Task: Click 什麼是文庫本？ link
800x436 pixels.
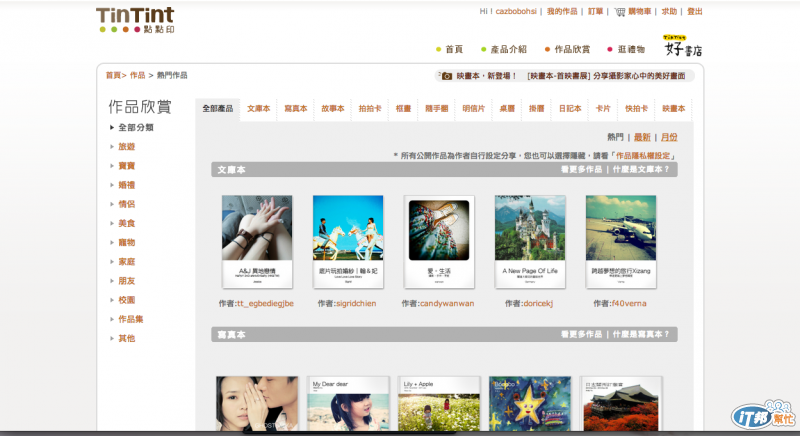Action: 640,169
